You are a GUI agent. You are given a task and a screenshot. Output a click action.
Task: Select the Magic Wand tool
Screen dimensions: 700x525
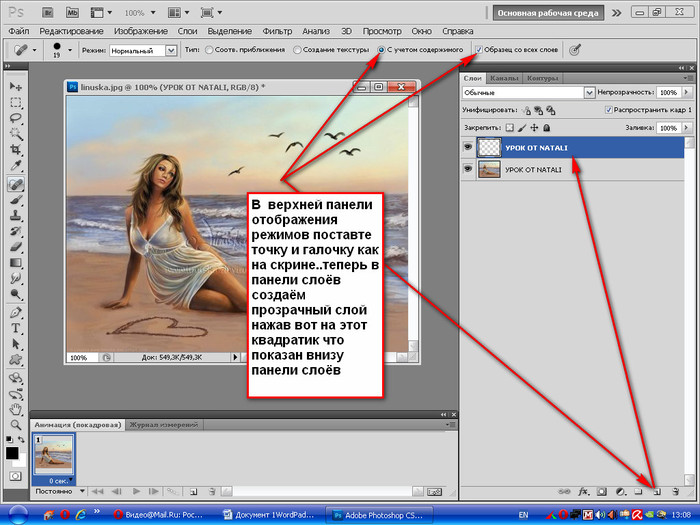coord(16,133)
